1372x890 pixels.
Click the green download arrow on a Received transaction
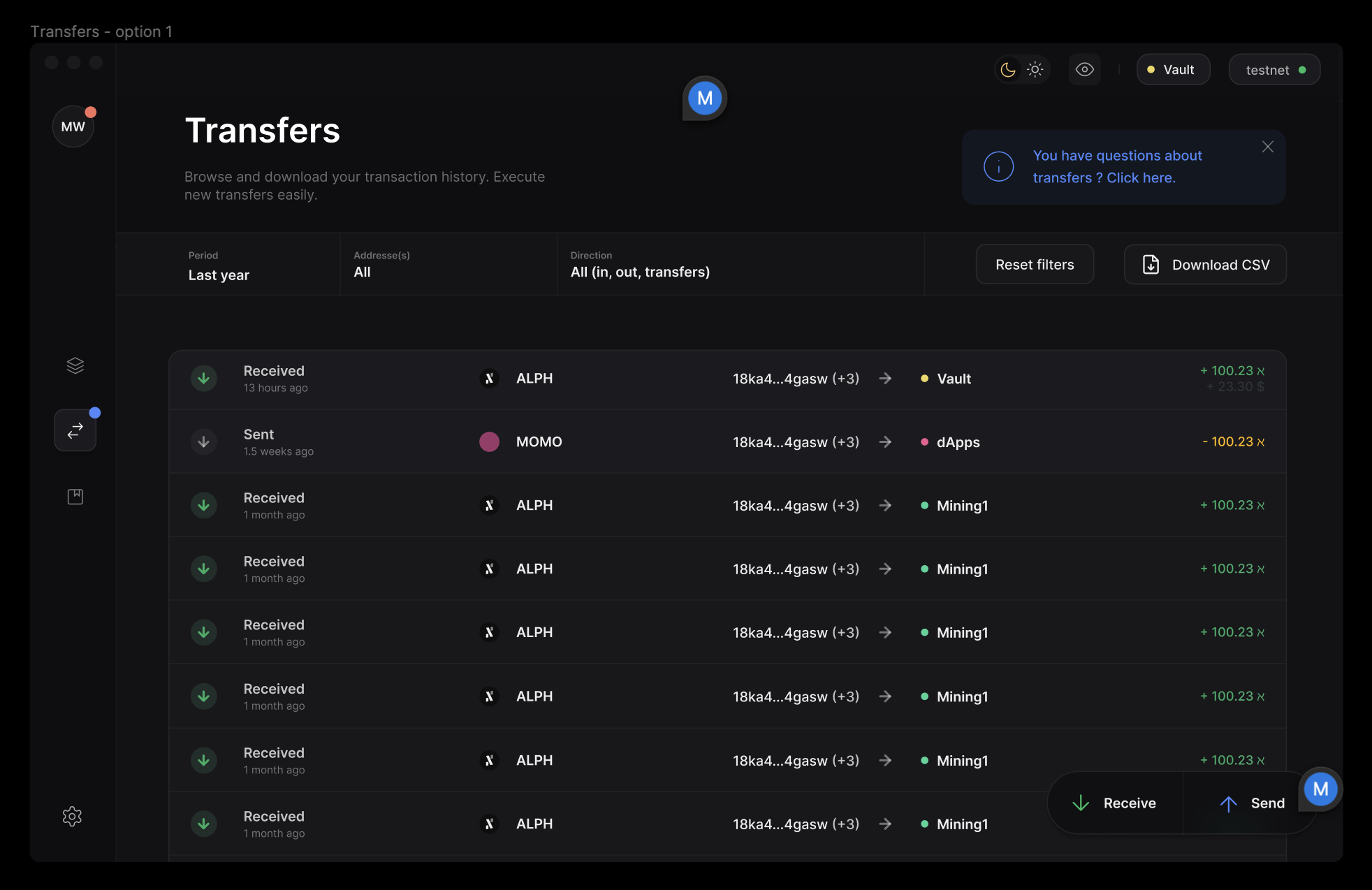coord(203,378)
